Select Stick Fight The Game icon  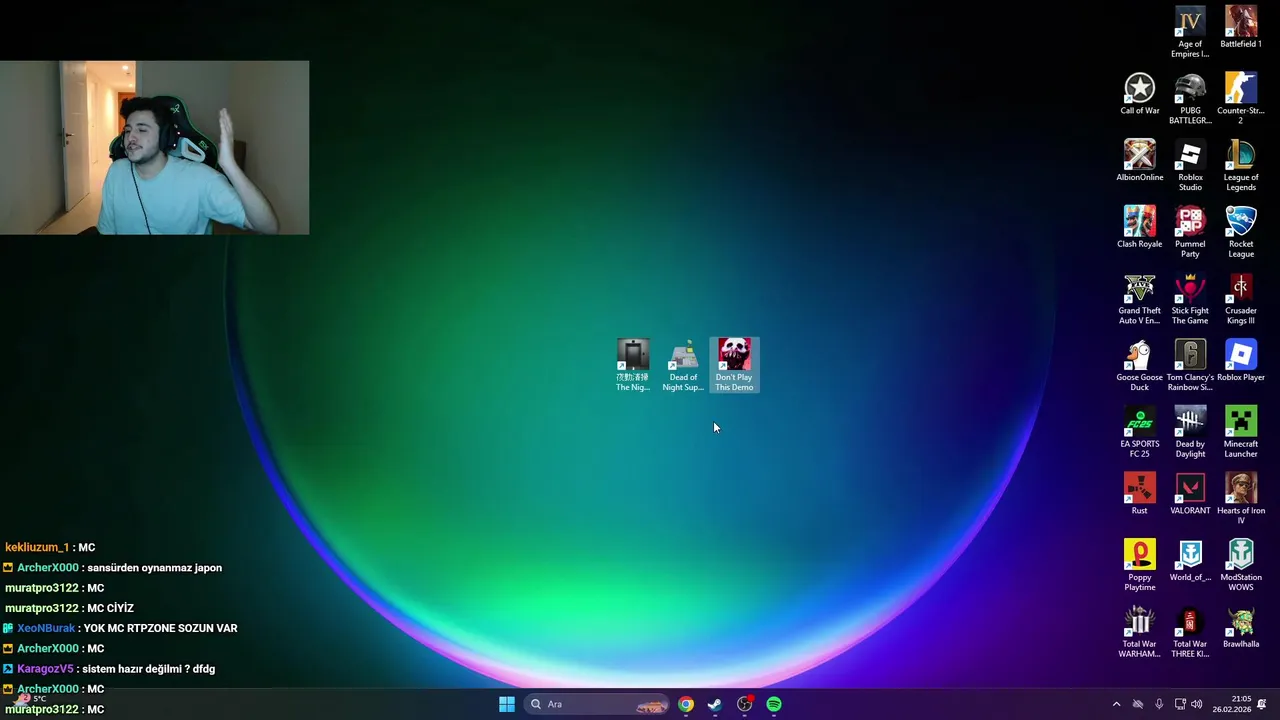pyautogui.click(x=1190, y=299)
